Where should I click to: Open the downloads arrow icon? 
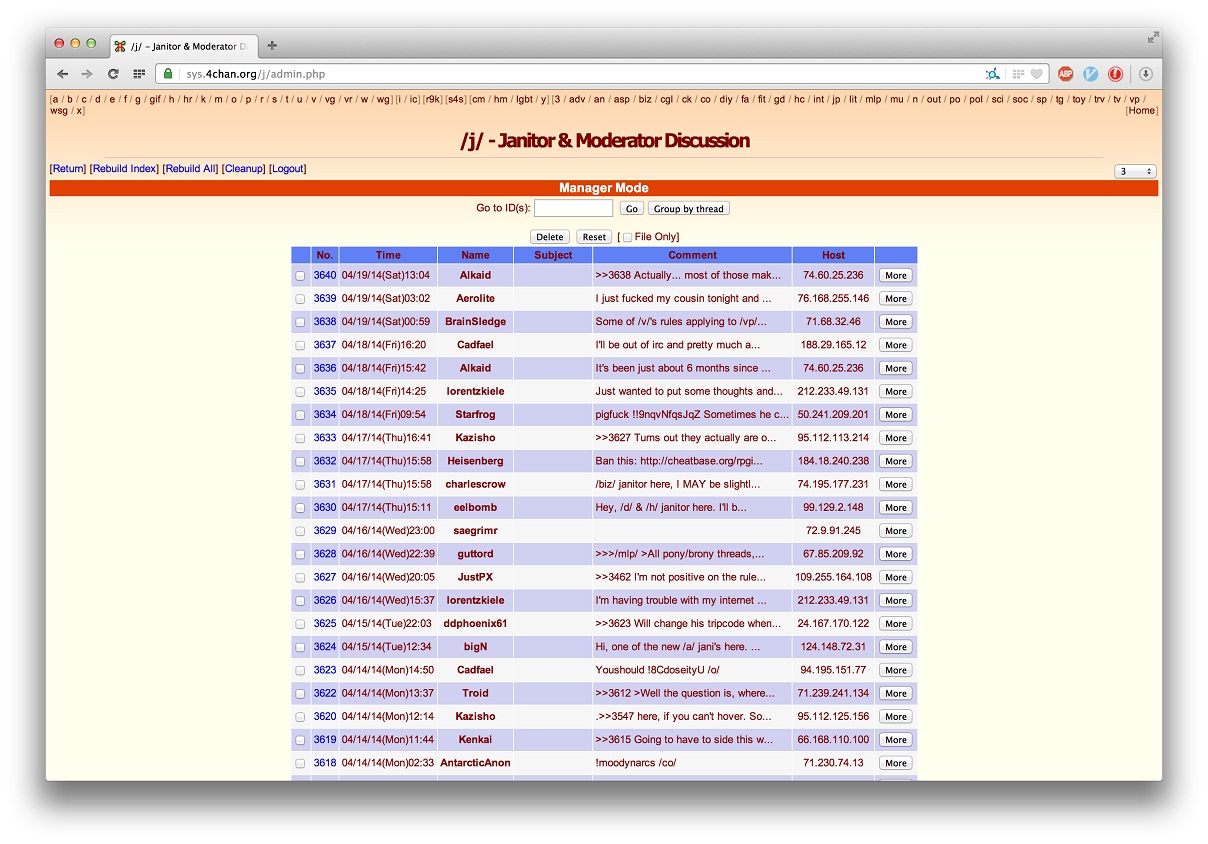[x=1145, y=74]
